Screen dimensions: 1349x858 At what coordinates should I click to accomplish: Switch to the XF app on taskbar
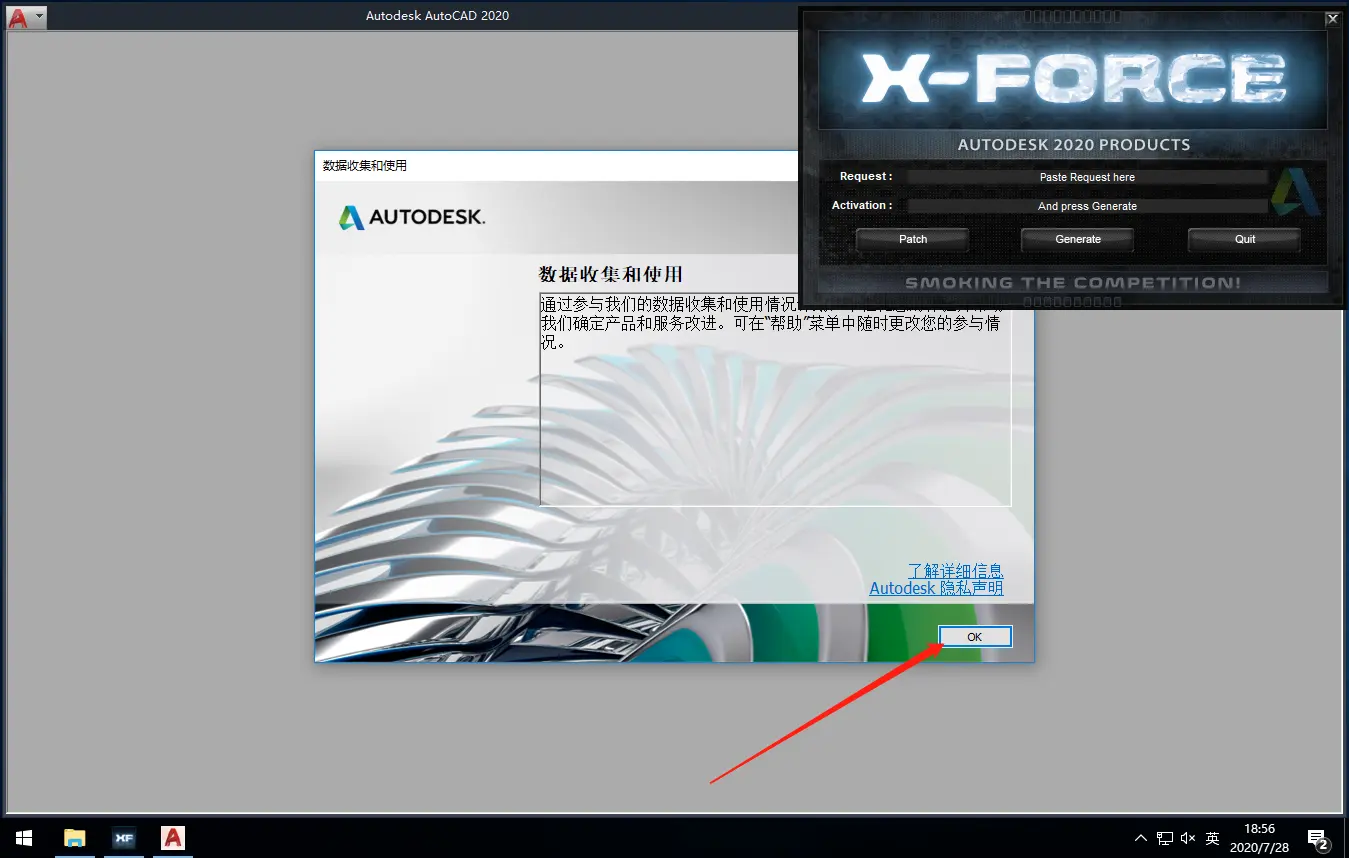(x=124, y=838)
